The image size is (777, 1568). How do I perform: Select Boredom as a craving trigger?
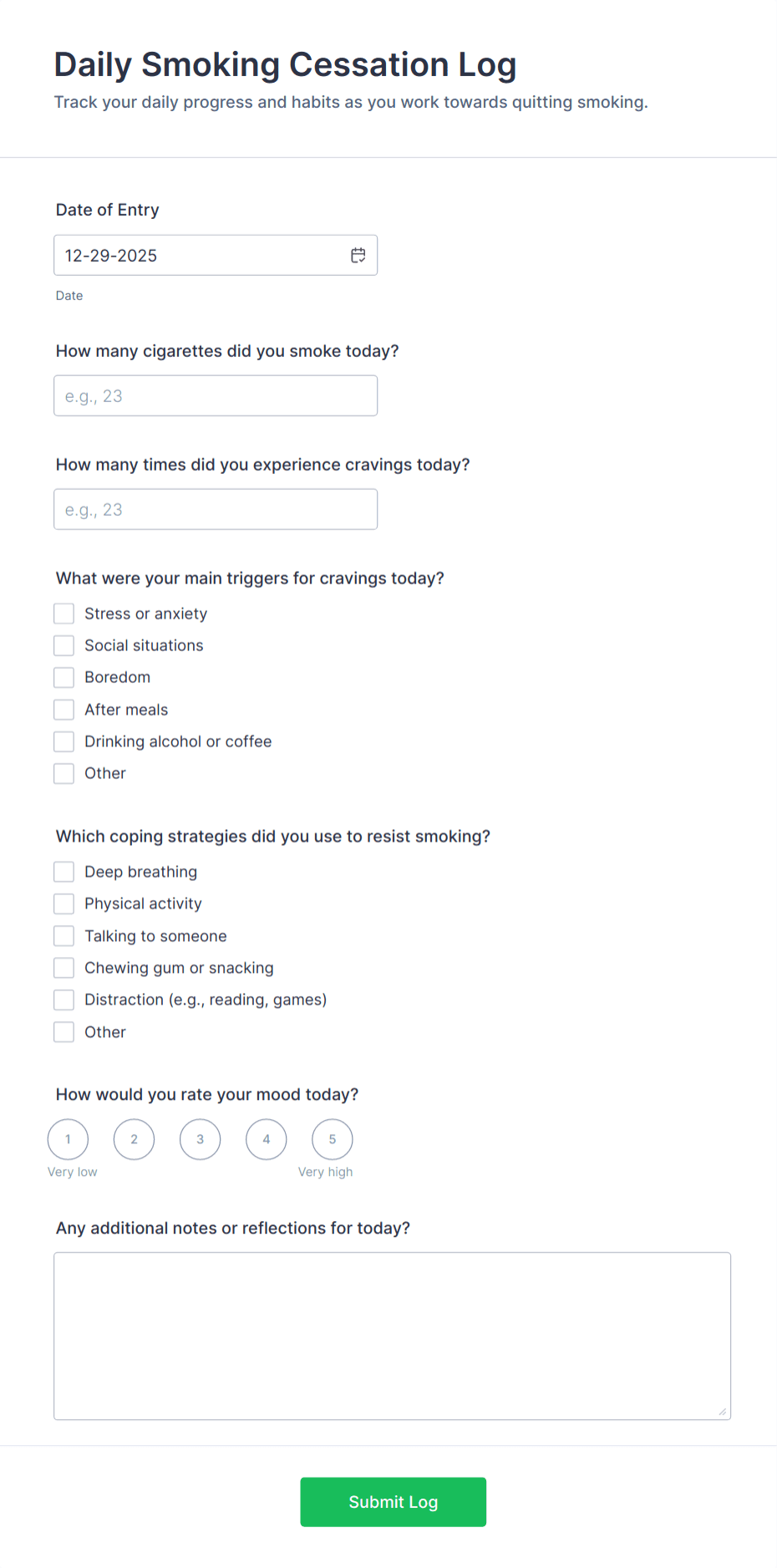[x=63, y=677]
